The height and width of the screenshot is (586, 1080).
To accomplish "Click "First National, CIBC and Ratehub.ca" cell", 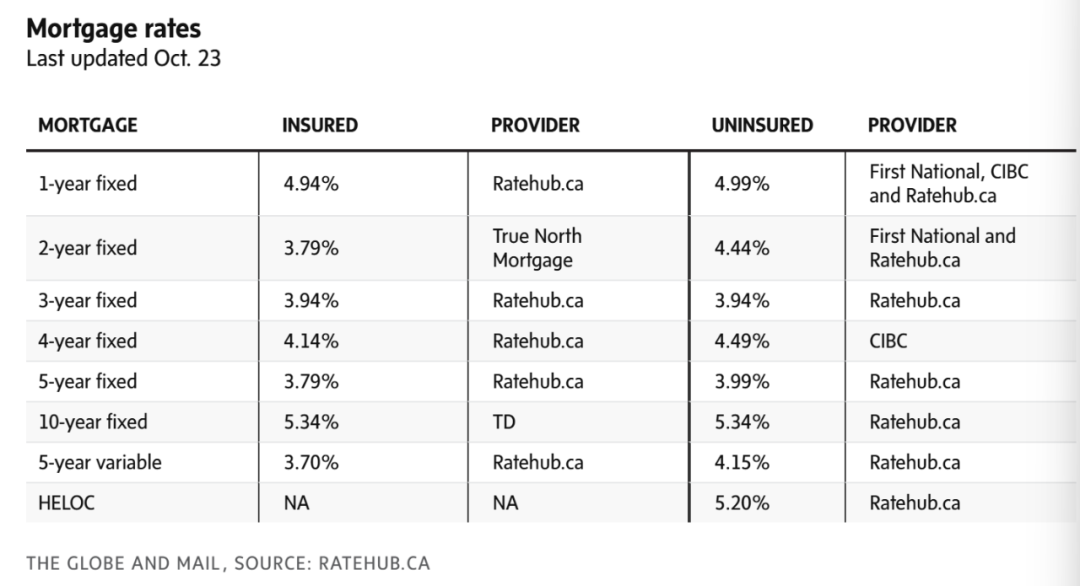I will coord(948,184).
